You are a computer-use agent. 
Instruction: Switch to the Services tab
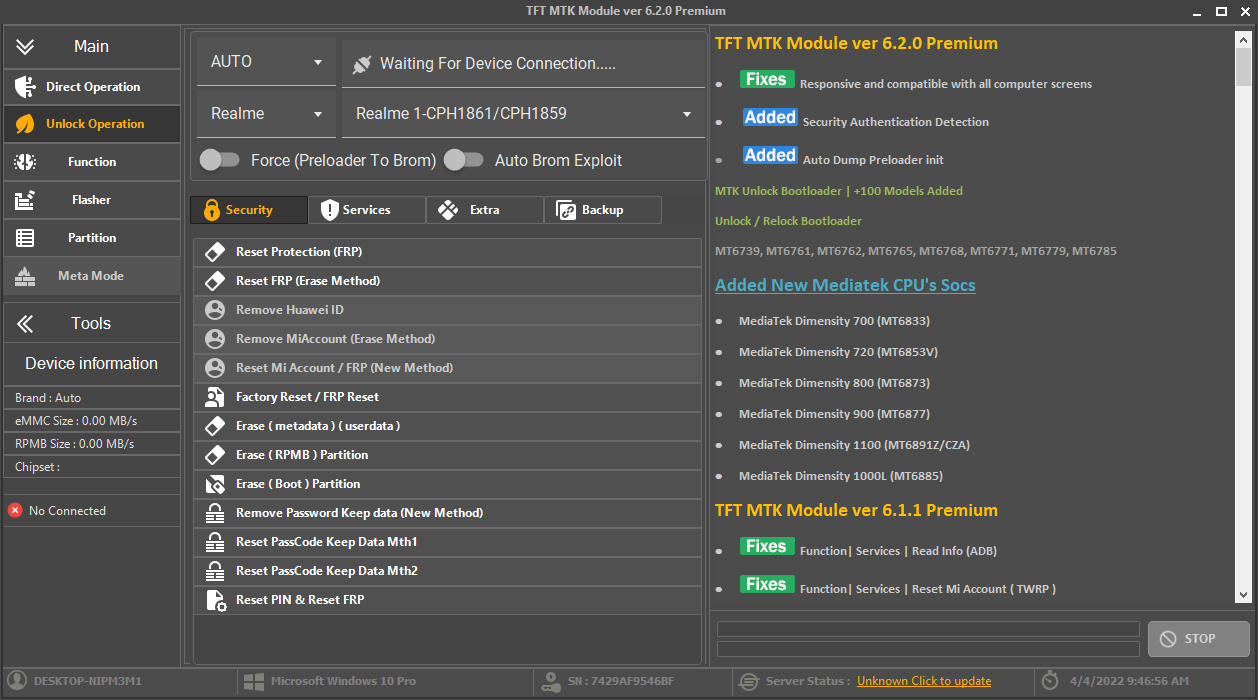[366, 210]
